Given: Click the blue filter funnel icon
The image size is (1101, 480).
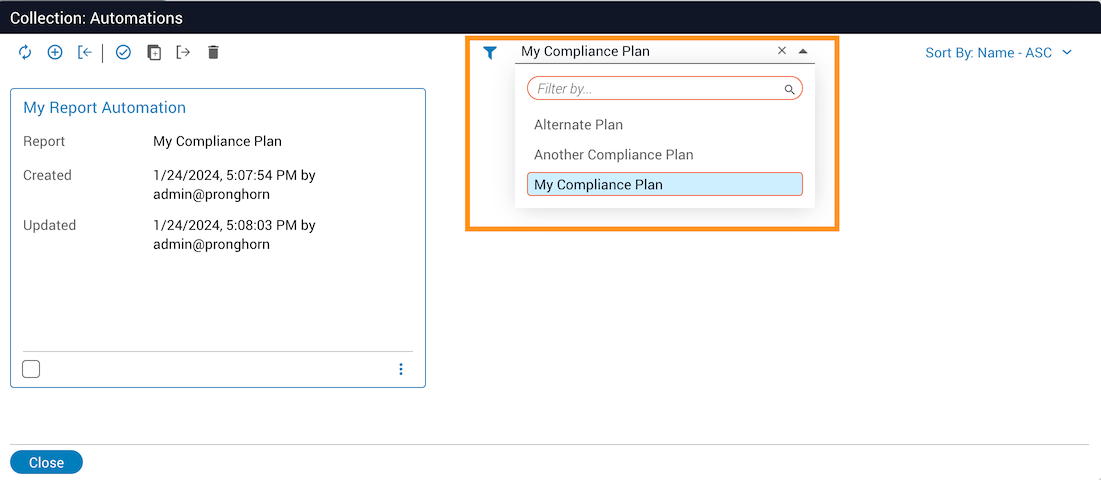Looking at the screenshot, I should [x=490, y=53].
